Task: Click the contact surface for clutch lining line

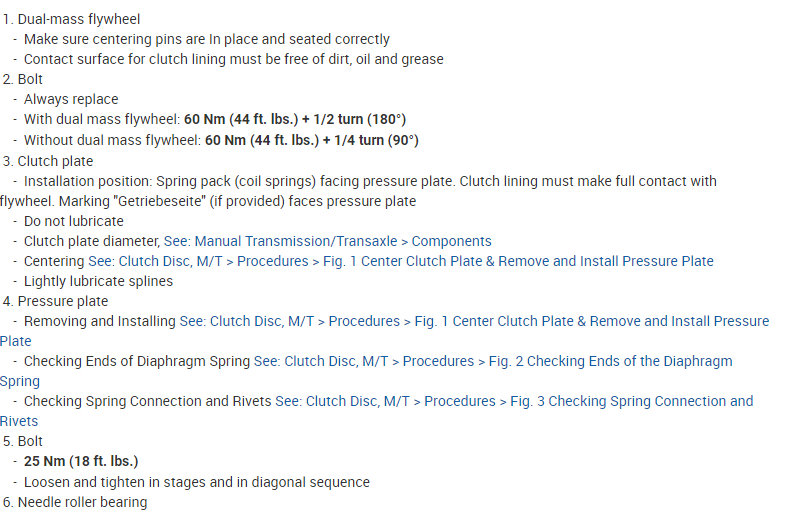Action: tap(233, 59)
